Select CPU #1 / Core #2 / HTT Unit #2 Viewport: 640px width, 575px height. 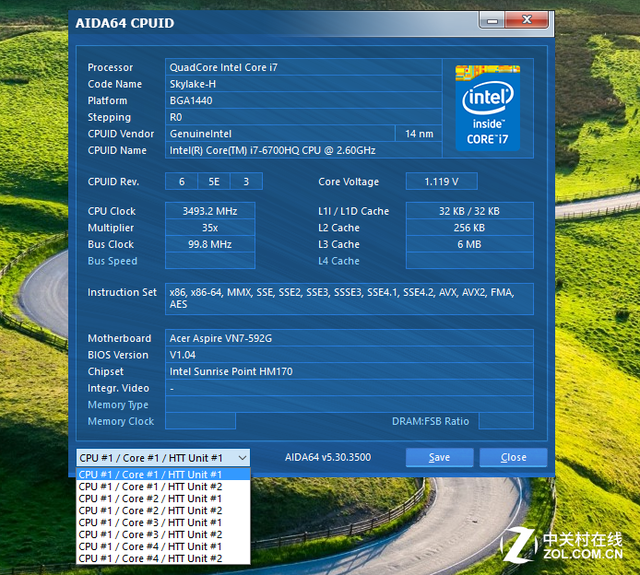click(x=163, y=511)
